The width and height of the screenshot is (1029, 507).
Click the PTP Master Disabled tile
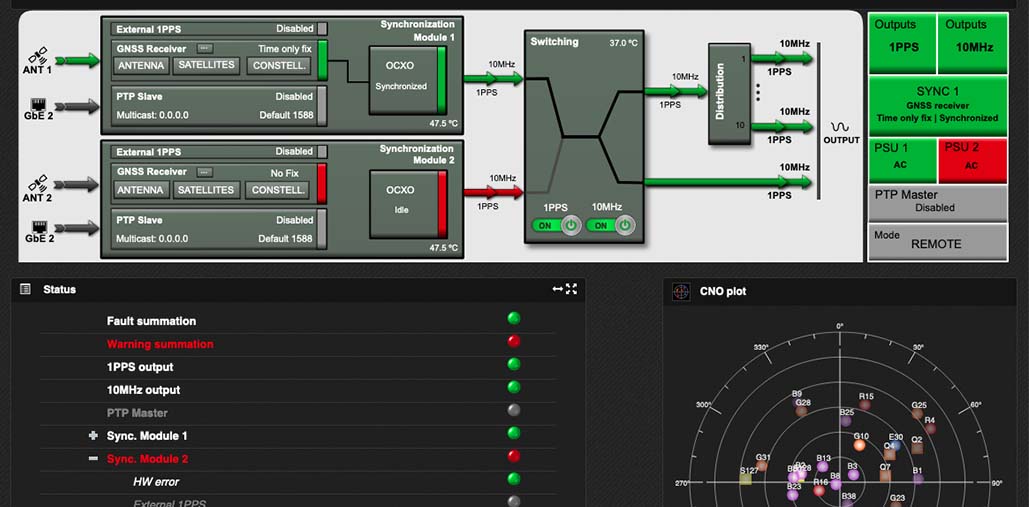tap(938, 203)
